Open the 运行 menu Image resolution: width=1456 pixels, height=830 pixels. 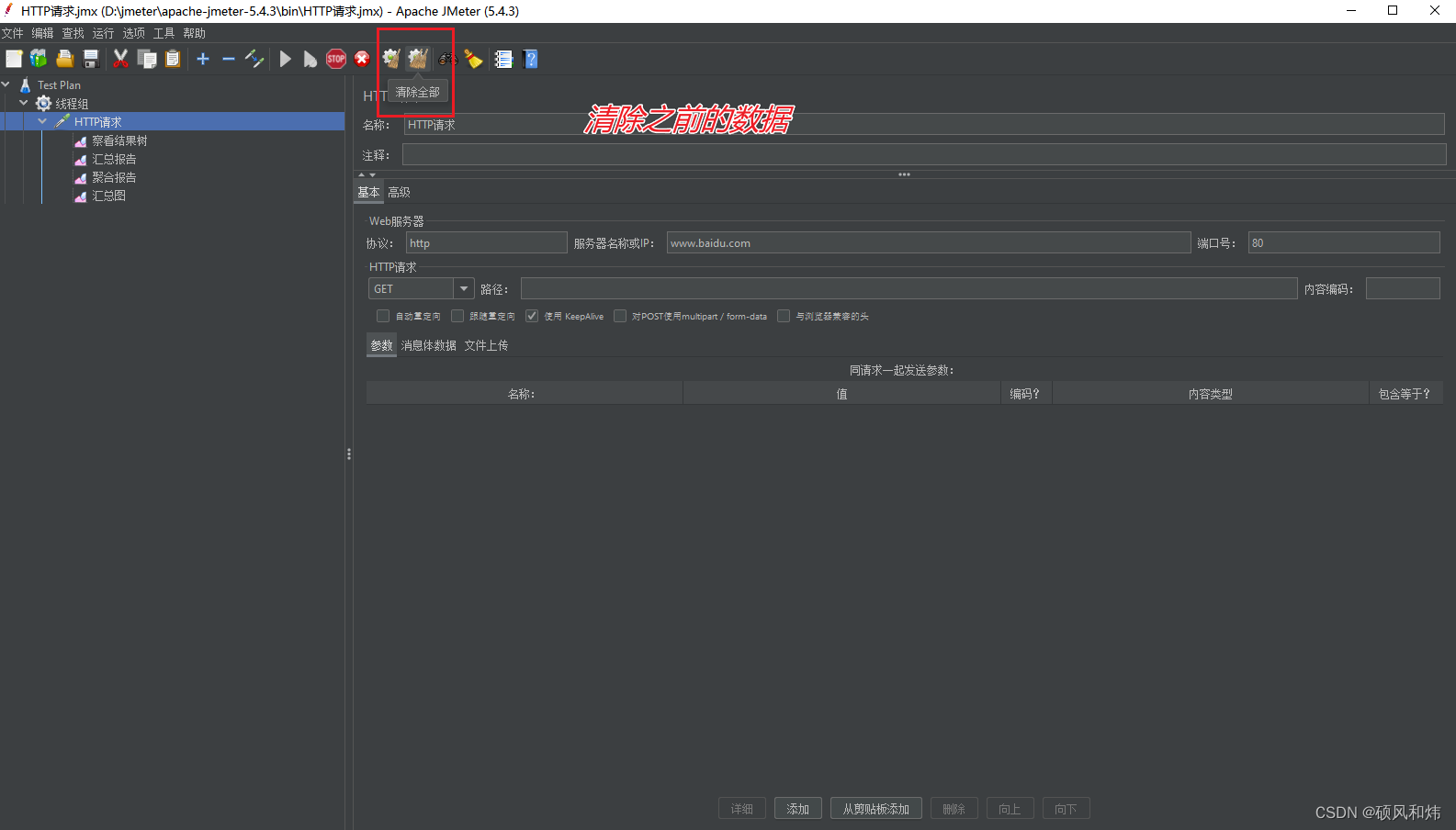point(104,33)
